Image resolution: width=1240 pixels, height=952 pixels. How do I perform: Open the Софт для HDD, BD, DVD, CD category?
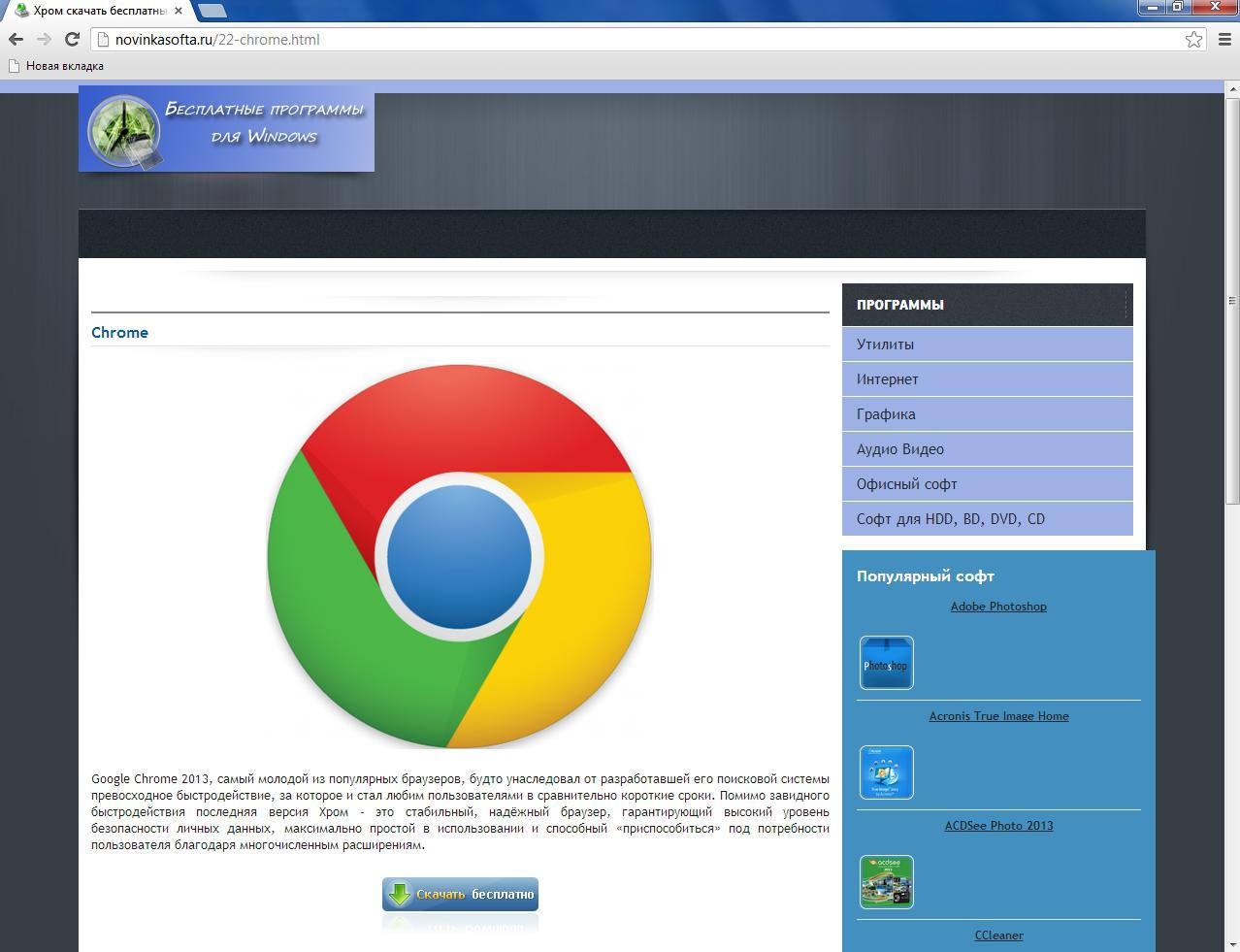(x=987, y=519)
